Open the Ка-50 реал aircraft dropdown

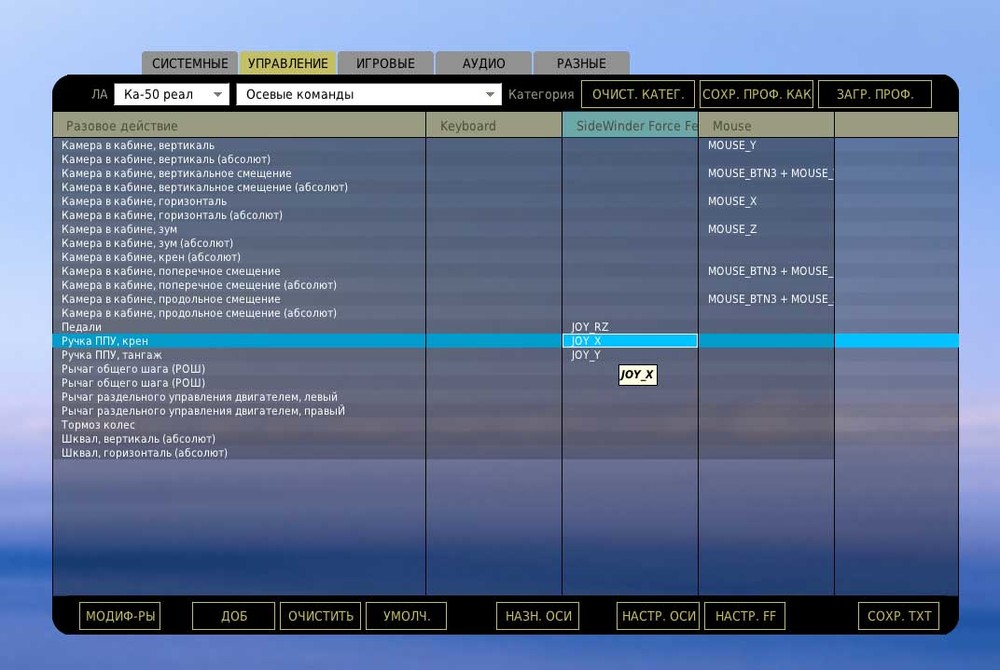[171, 94]
